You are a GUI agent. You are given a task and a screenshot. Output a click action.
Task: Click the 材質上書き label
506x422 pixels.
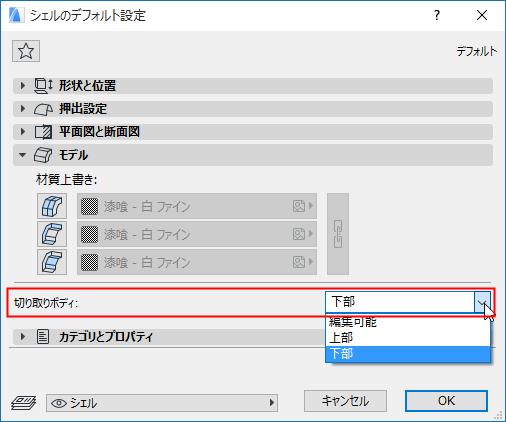[x=66, y=180]
